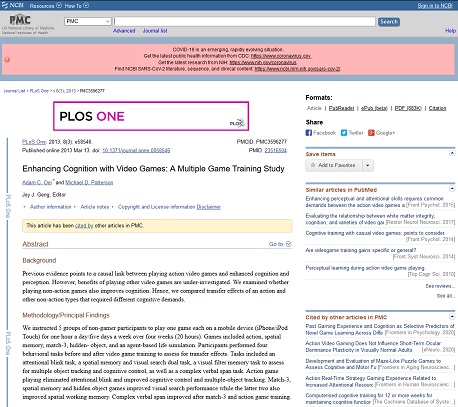The height and width of the screenshot is (407, 458).
Task: Open Are videogame training gains specific
Action: (361, 250)
